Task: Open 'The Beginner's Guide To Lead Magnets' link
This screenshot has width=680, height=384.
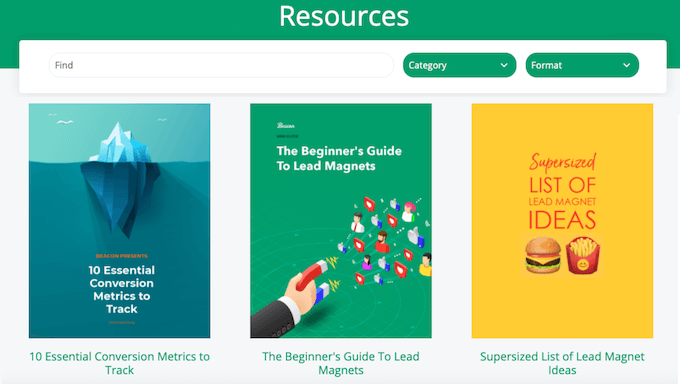Action: tap(341, 363)
